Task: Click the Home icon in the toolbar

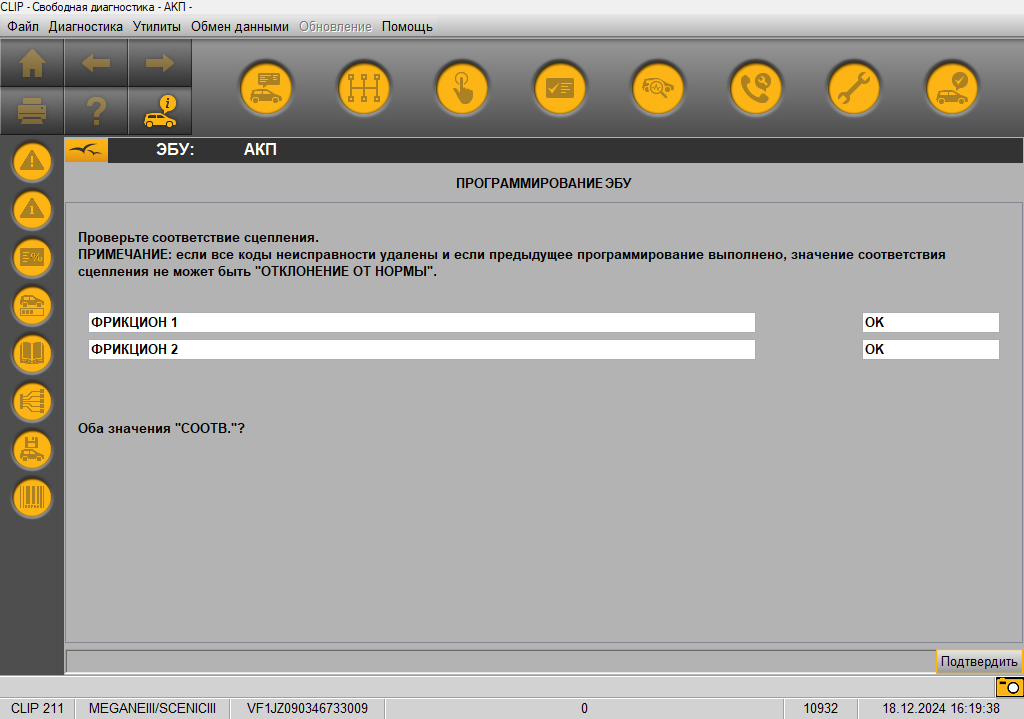Action: click(x=32, y=63)
